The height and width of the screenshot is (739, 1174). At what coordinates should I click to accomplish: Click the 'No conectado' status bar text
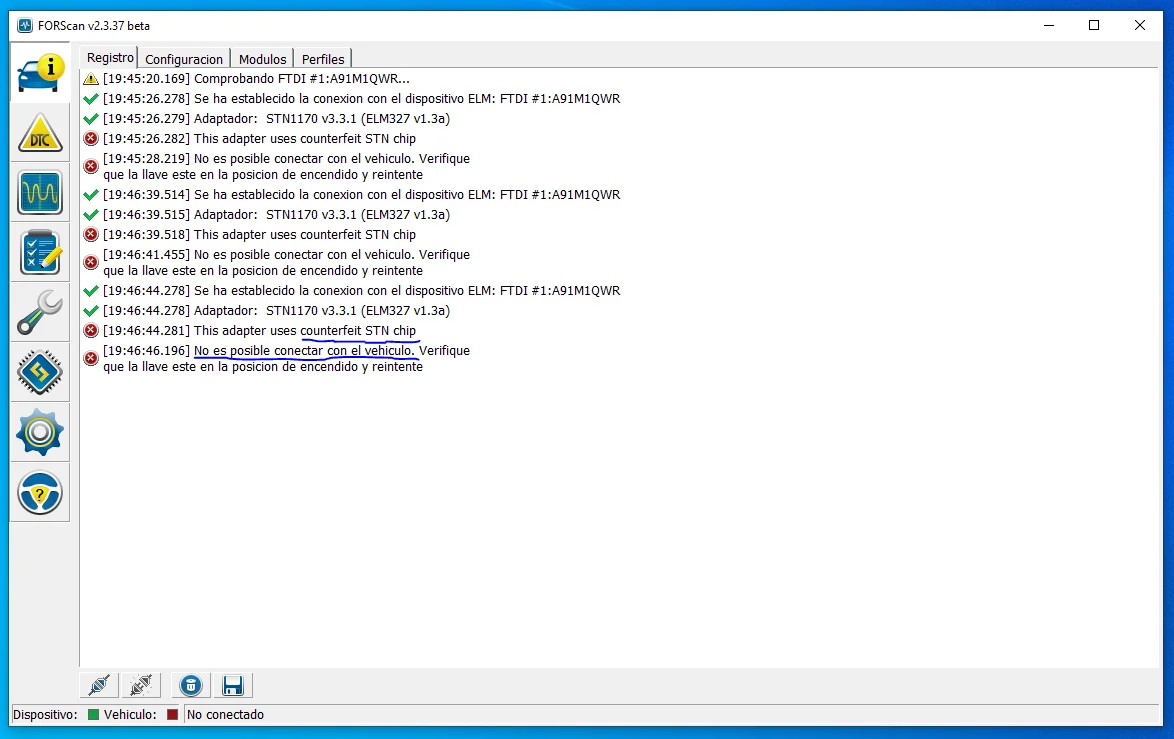pos(225,714)
